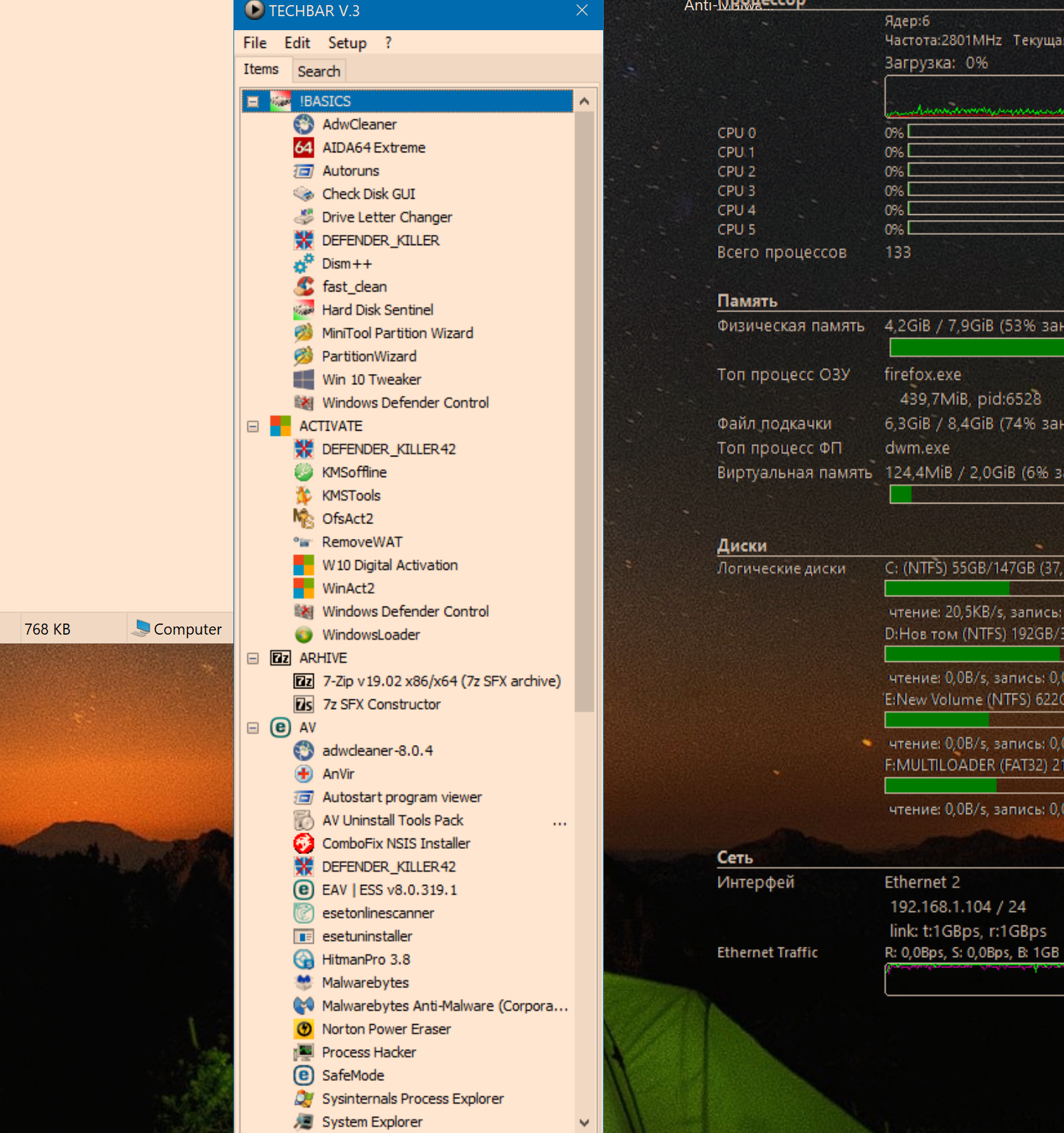Viewport: 1064px width, 1133px height.
Task: Select adwcleaner-8.0.4 entry
Action: [378, 751]
